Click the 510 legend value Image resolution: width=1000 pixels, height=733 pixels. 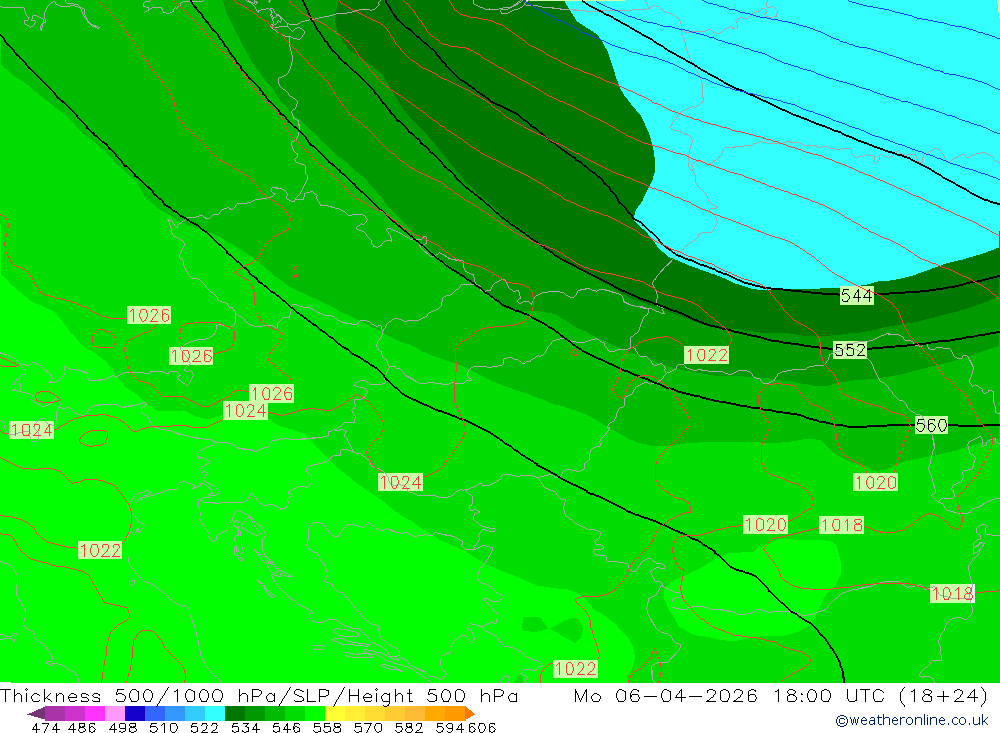pyautogui.click(x=163, y=728)
